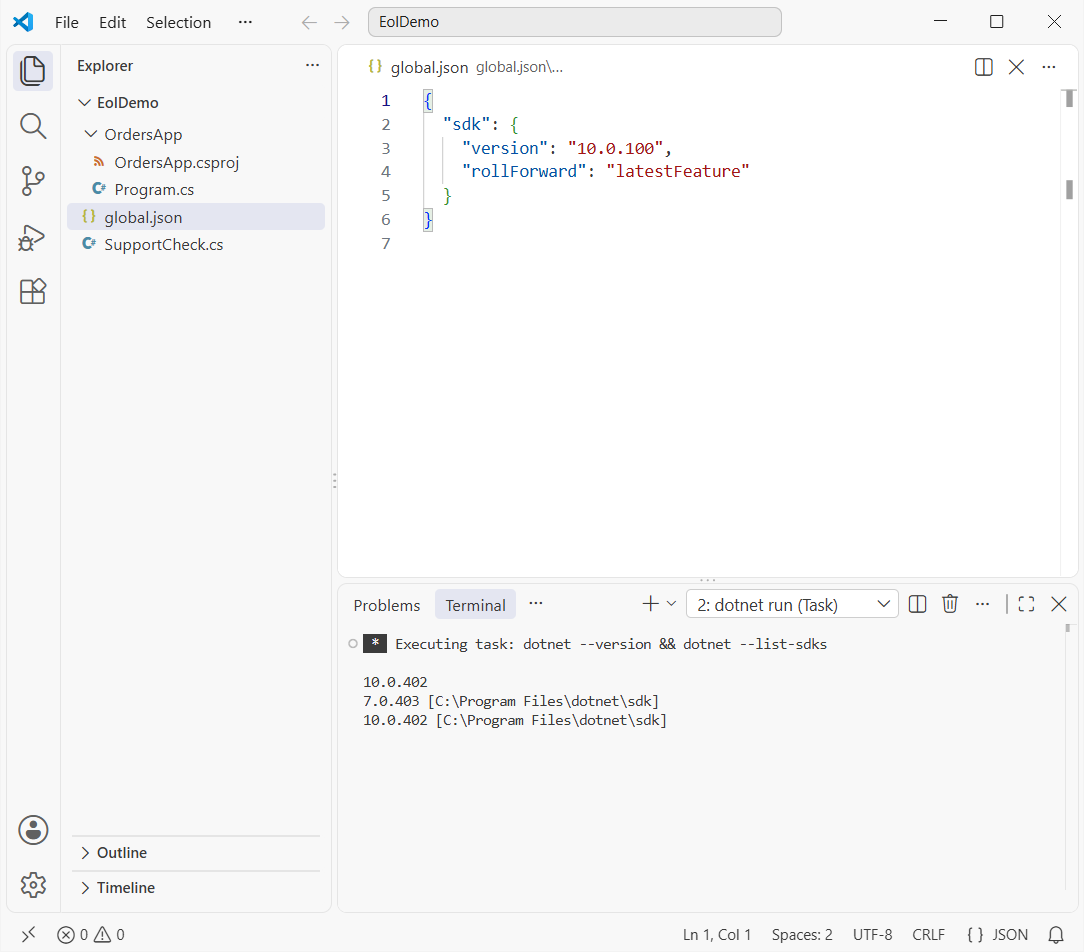The height and width of the screenshot is (952, 1084).
Task: Click the VS Code logo icon
Action: coord(24,22)
